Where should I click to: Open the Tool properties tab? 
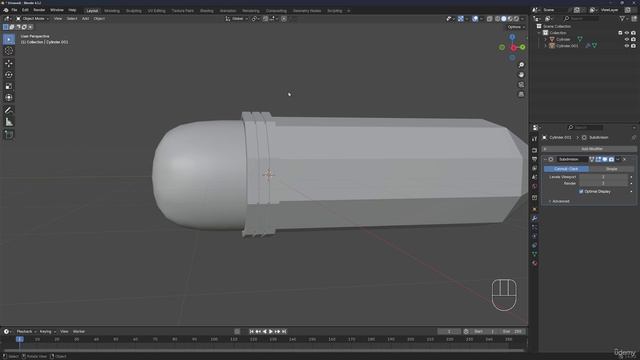534,139
